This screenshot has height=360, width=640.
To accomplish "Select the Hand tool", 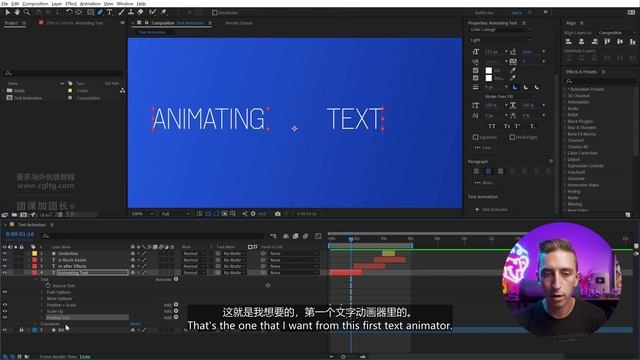I will [17, 13].
